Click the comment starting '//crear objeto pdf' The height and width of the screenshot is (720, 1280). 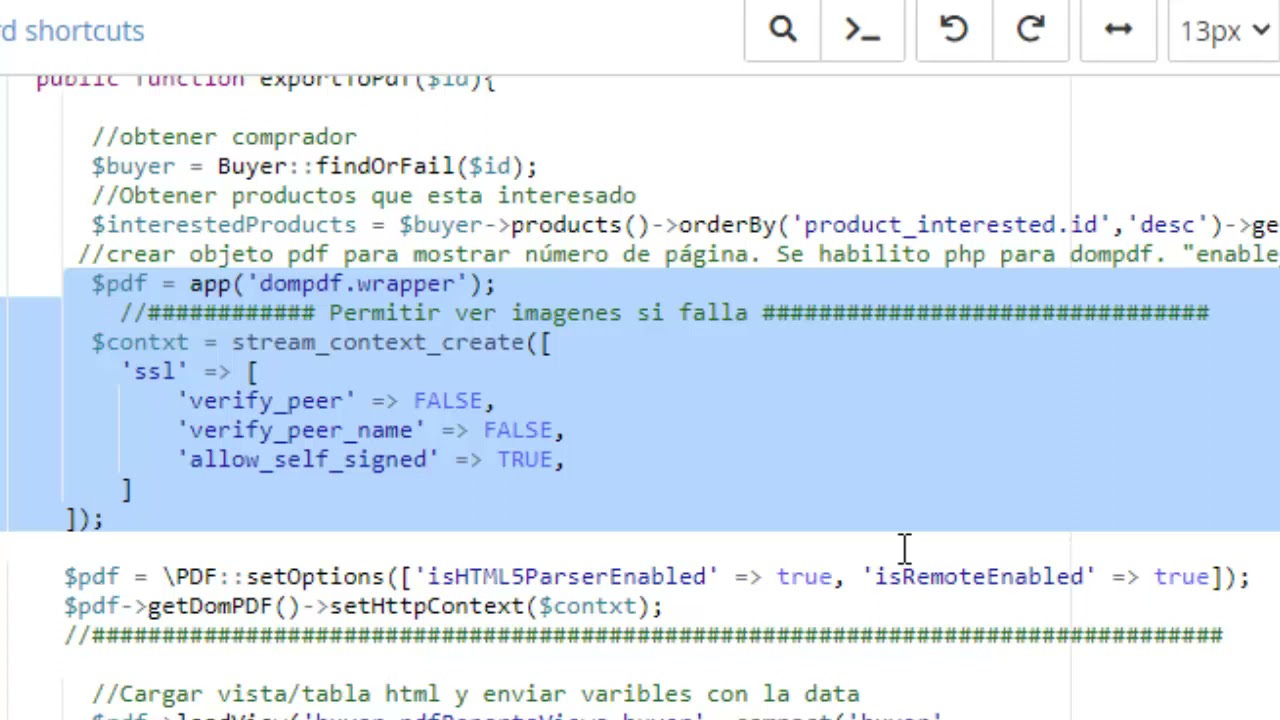(678, 254)
